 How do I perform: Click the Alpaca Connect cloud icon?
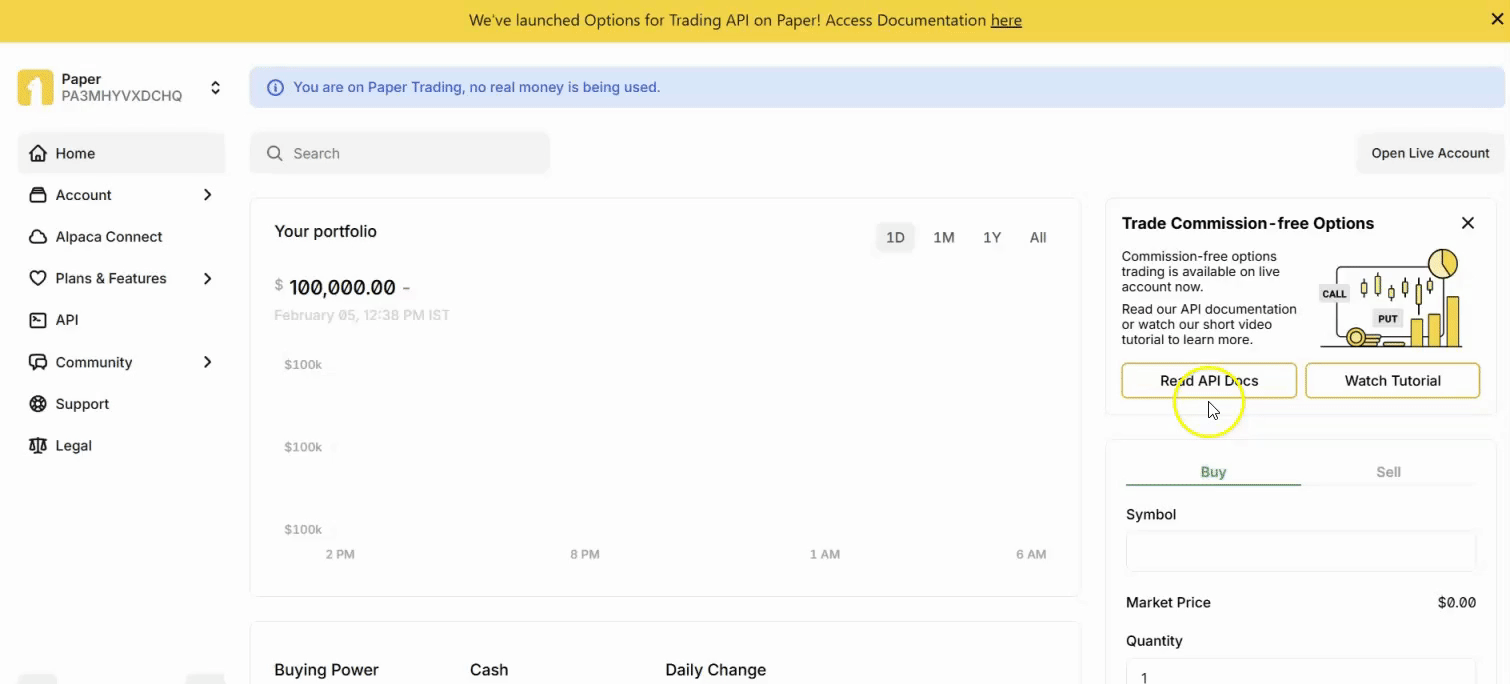pos(38,237)
